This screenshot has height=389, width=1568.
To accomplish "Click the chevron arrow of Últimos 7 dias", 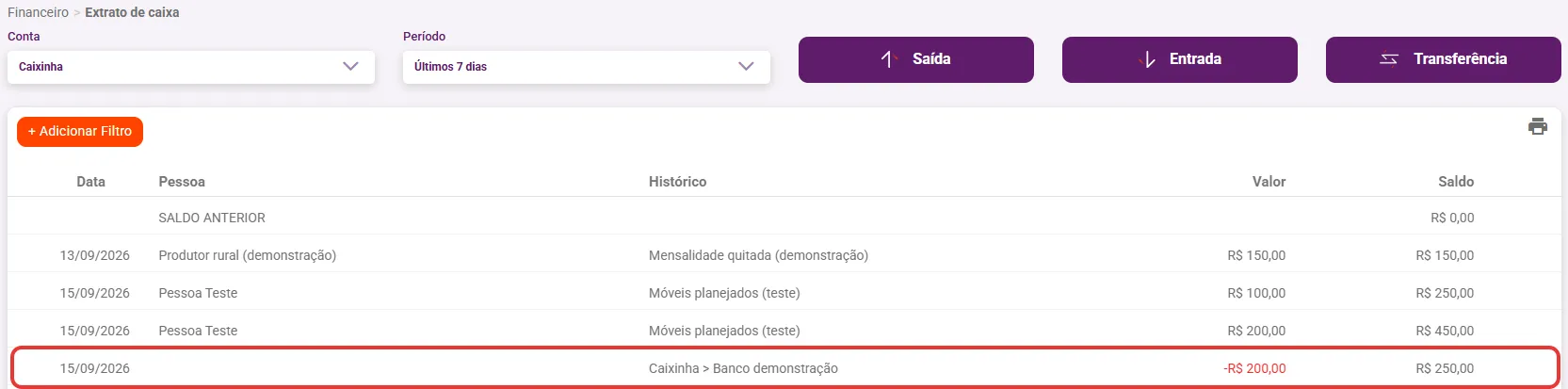I will click(747, 66).
